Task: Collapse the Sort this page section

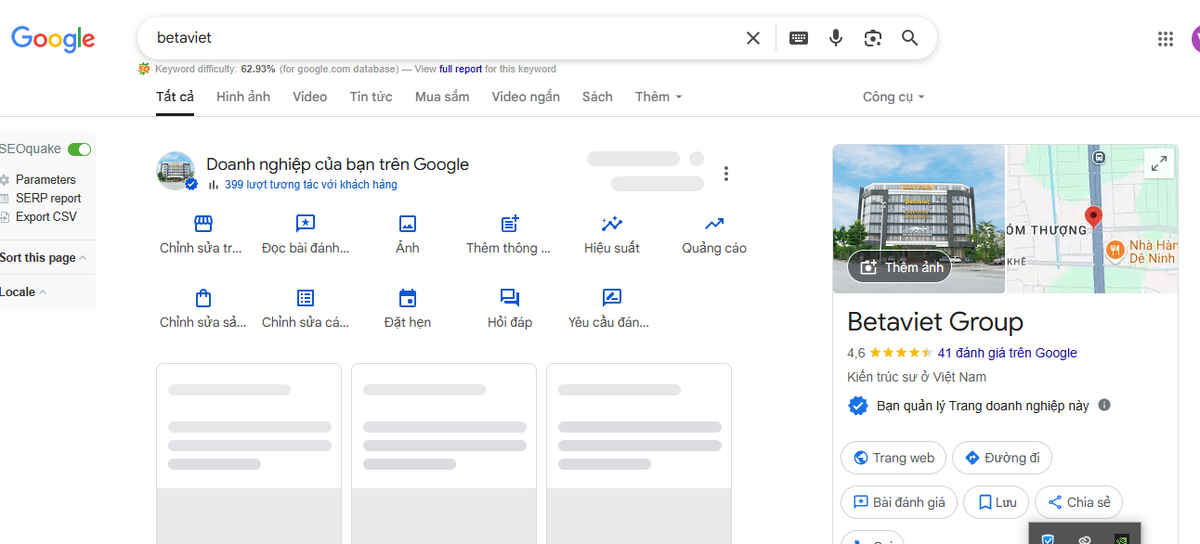Action: [42, 258]
